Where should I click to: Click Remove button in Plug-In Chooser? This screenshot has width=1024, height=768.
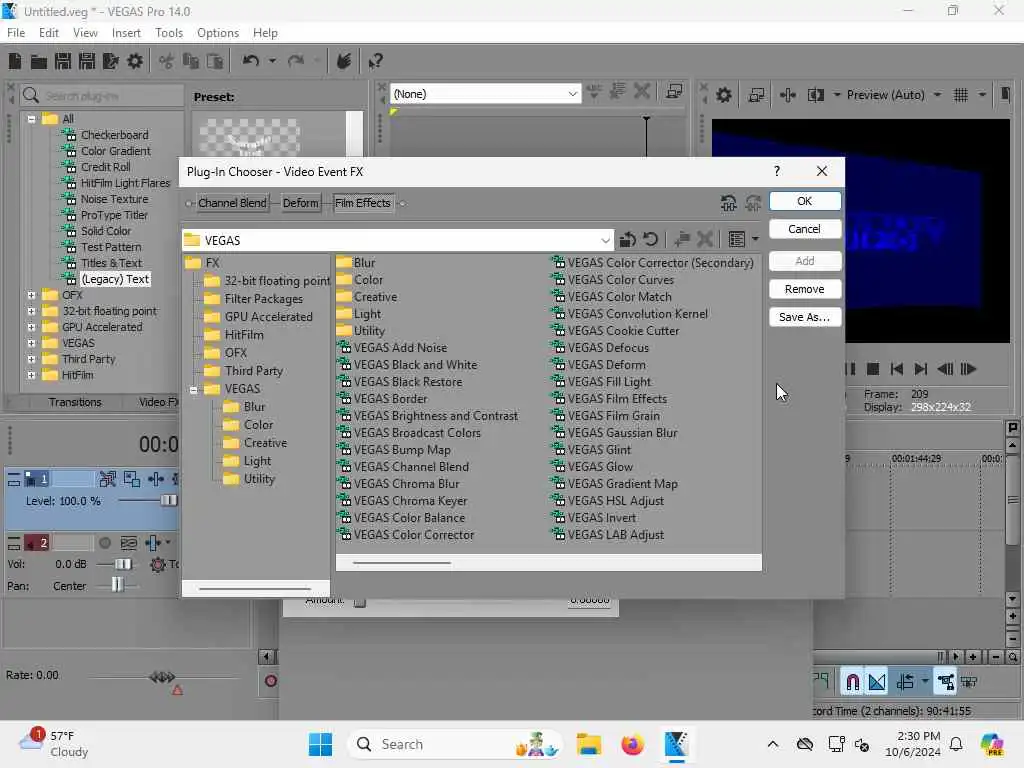(x=805, y=289)
